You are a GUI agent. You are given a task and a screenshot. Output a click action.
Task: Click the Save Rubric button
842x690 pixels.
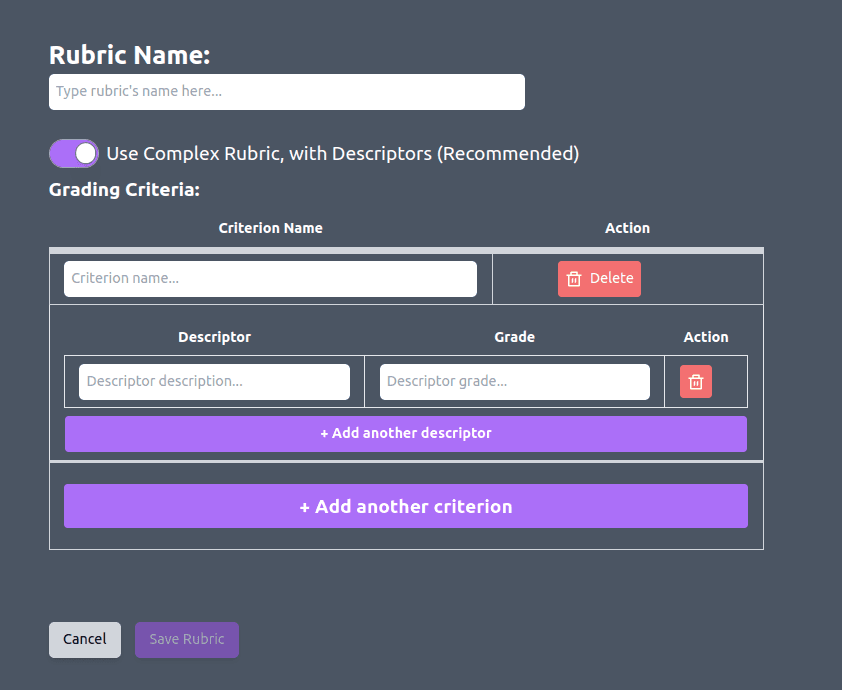[187, 640]
